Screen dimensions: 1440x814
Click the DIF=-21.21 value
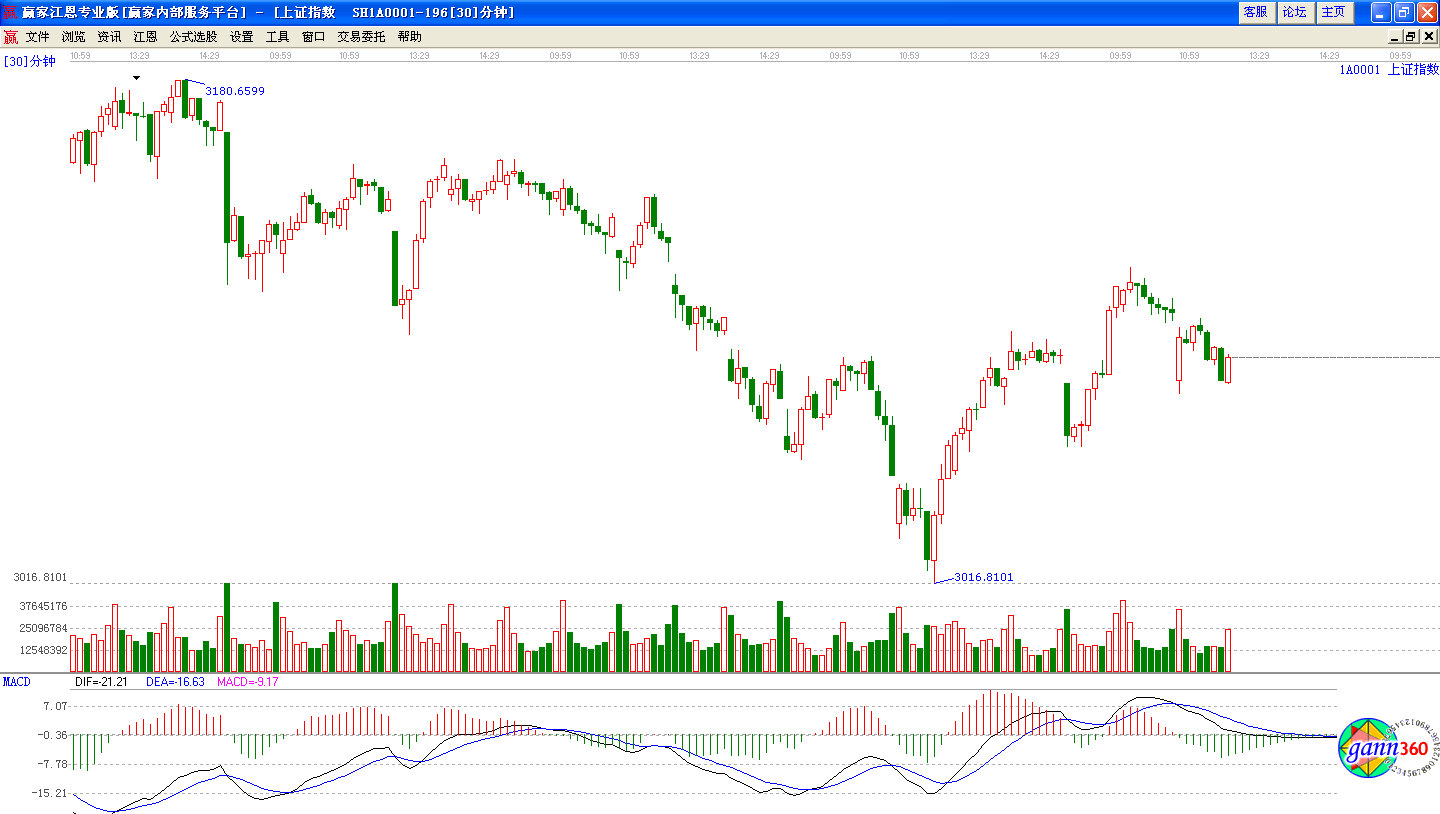point(101,681)
